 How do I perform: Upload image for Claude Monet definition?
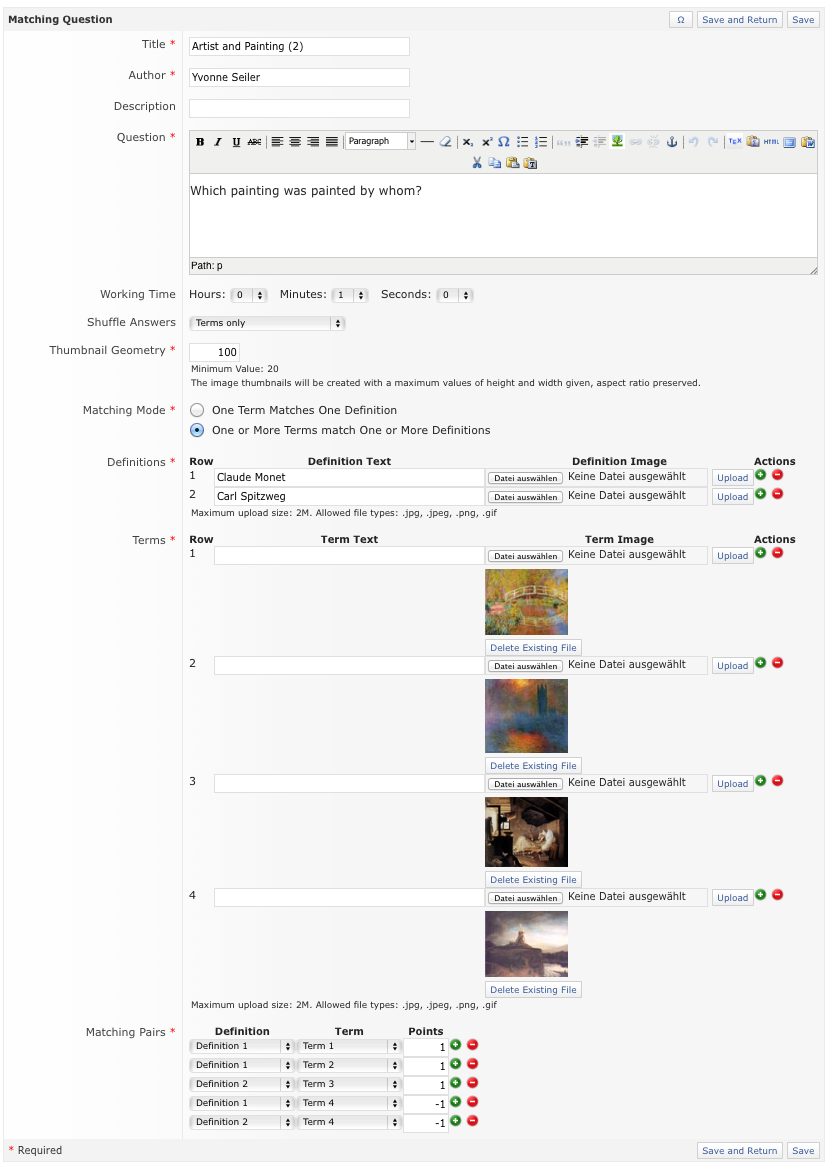[x=733, y=478]
